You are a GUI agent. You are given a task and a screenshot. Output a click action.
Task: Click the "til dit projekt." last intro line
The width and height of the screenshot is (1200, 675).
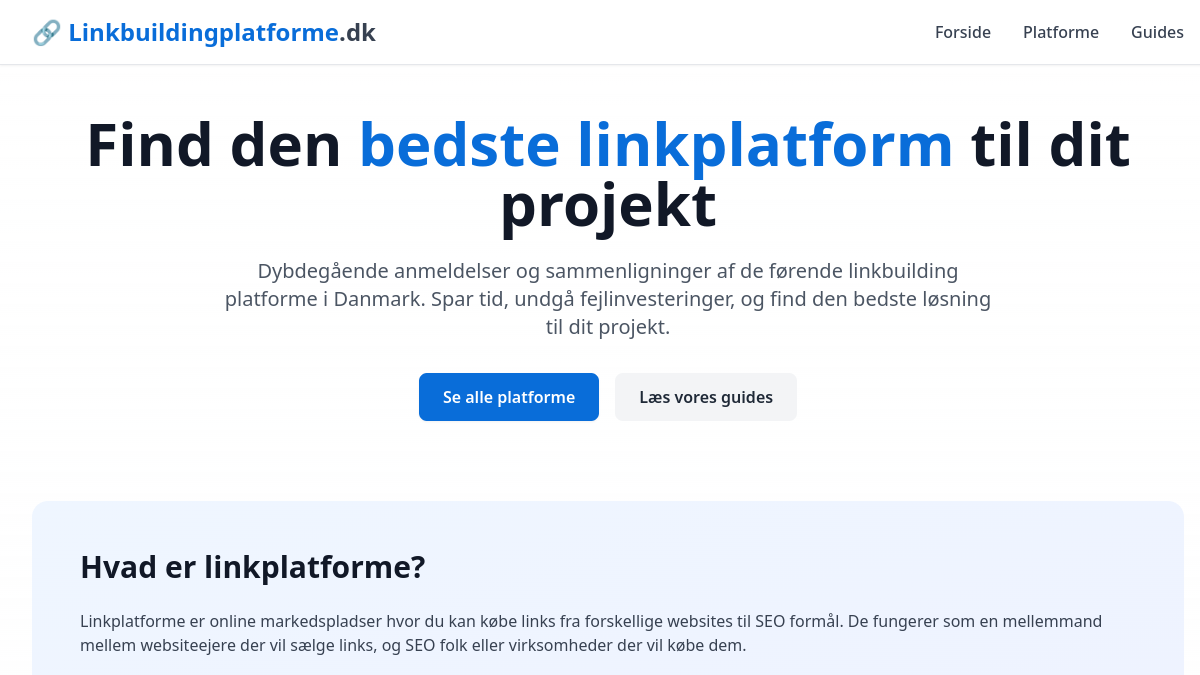(x=607, y=327)
